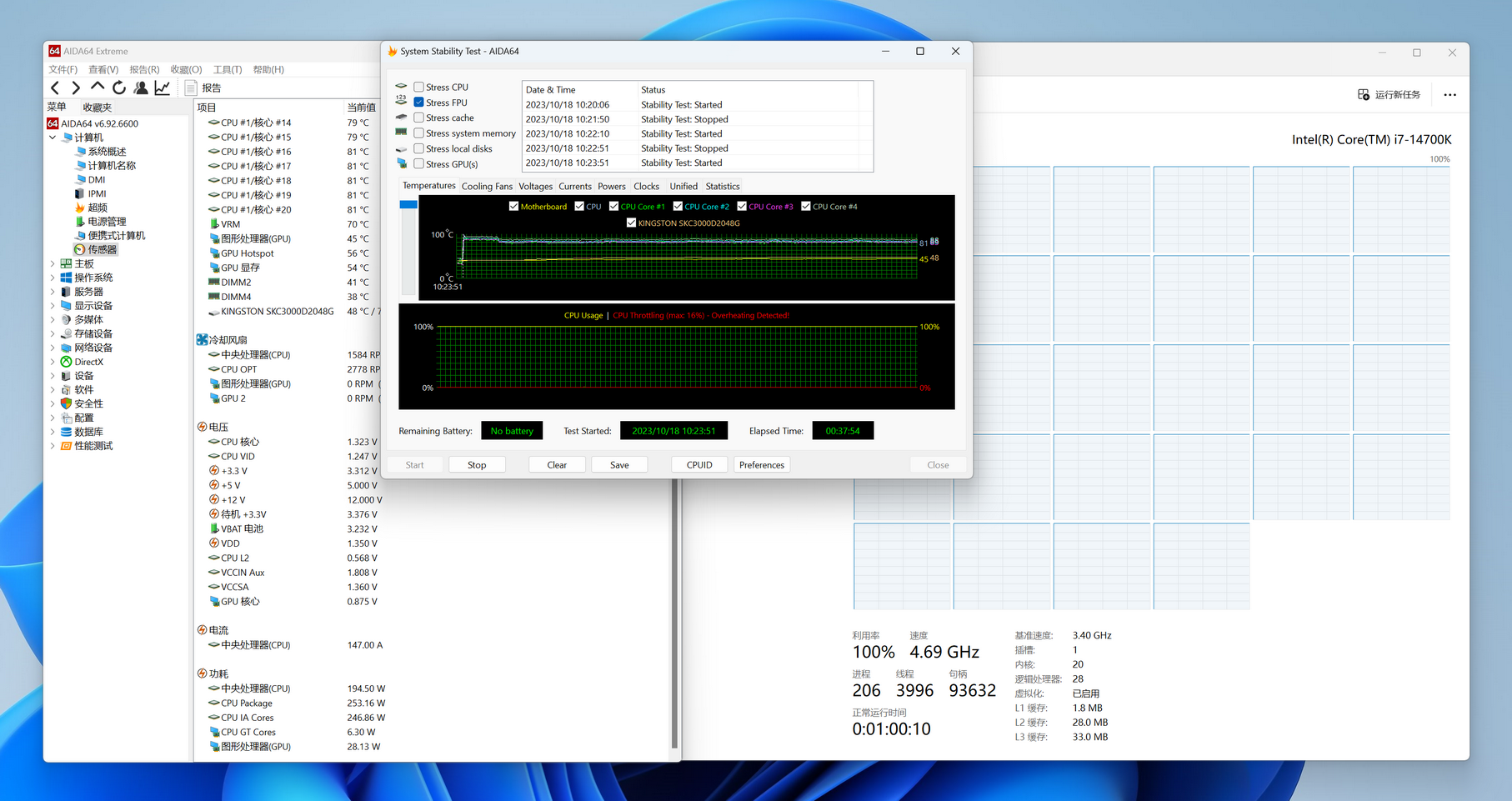Switch to the 收藏夹 tab
Viewport: 1512px width, 801px height.
[x=97, y=108]
